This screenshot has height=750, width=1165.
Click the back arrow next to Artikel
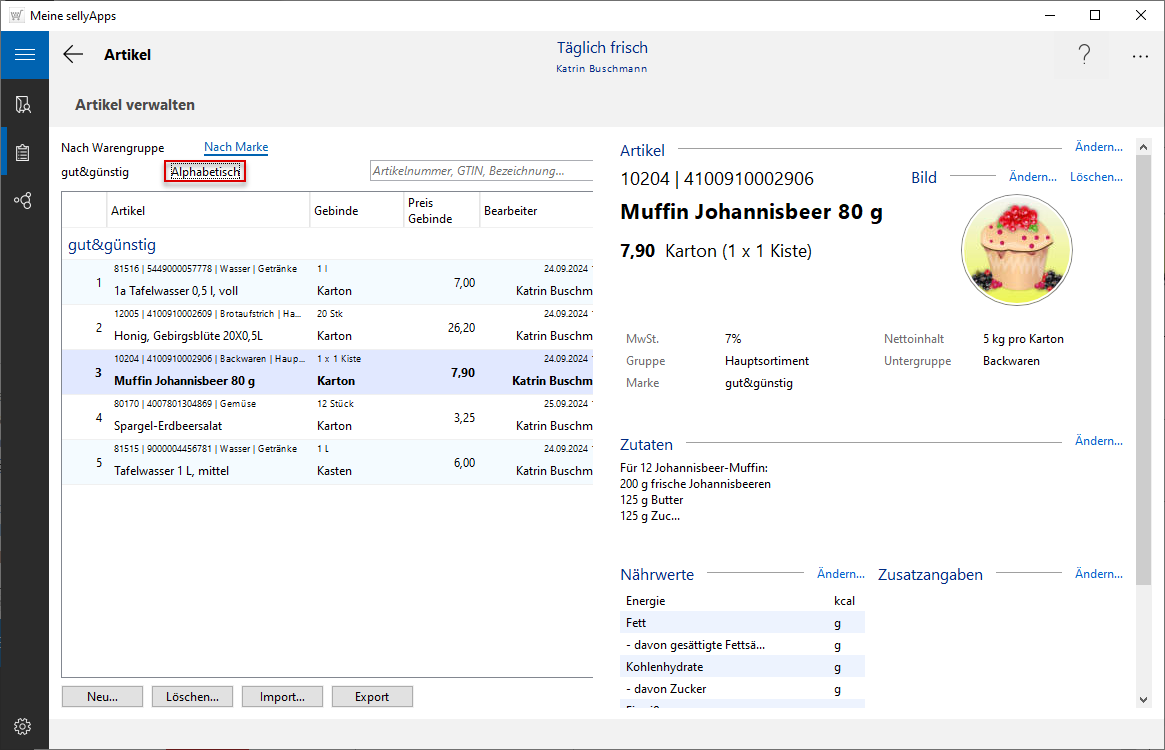(73, 55)
